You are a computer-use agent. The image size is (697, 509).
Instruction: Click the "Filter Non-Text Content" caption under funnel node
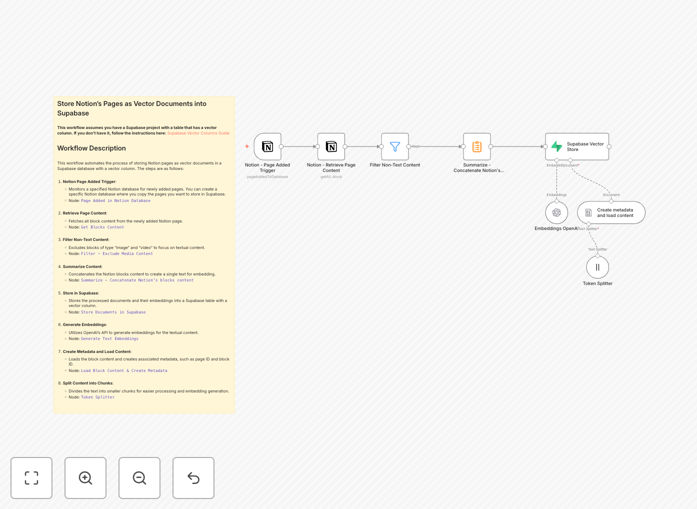pos(395,165)
